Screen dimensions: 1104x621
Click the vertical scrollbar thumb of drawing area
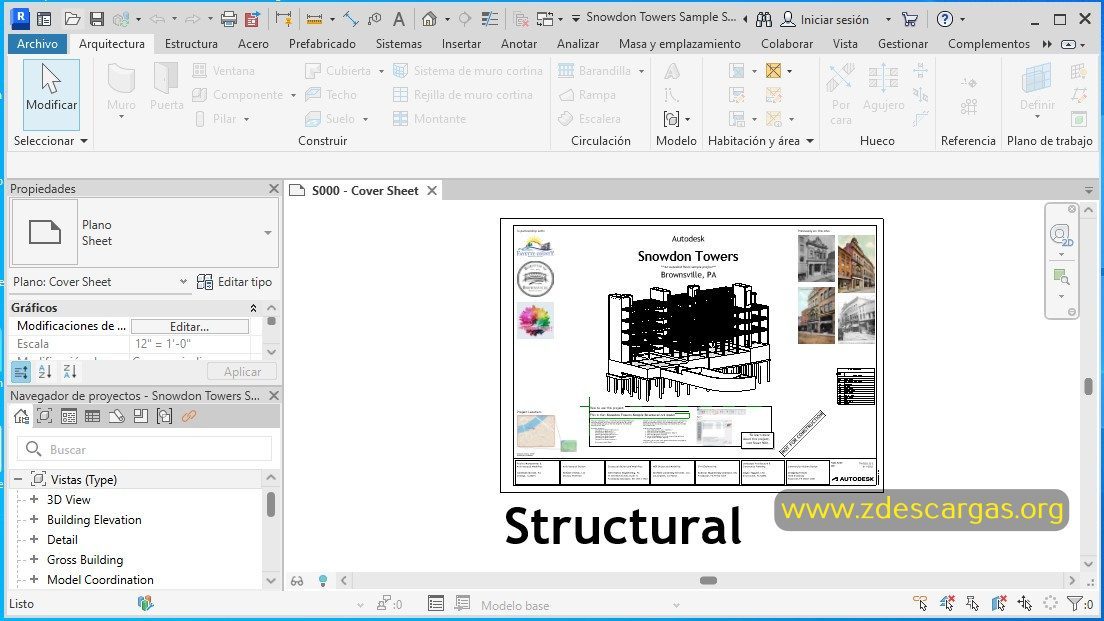pos(1089,386)
